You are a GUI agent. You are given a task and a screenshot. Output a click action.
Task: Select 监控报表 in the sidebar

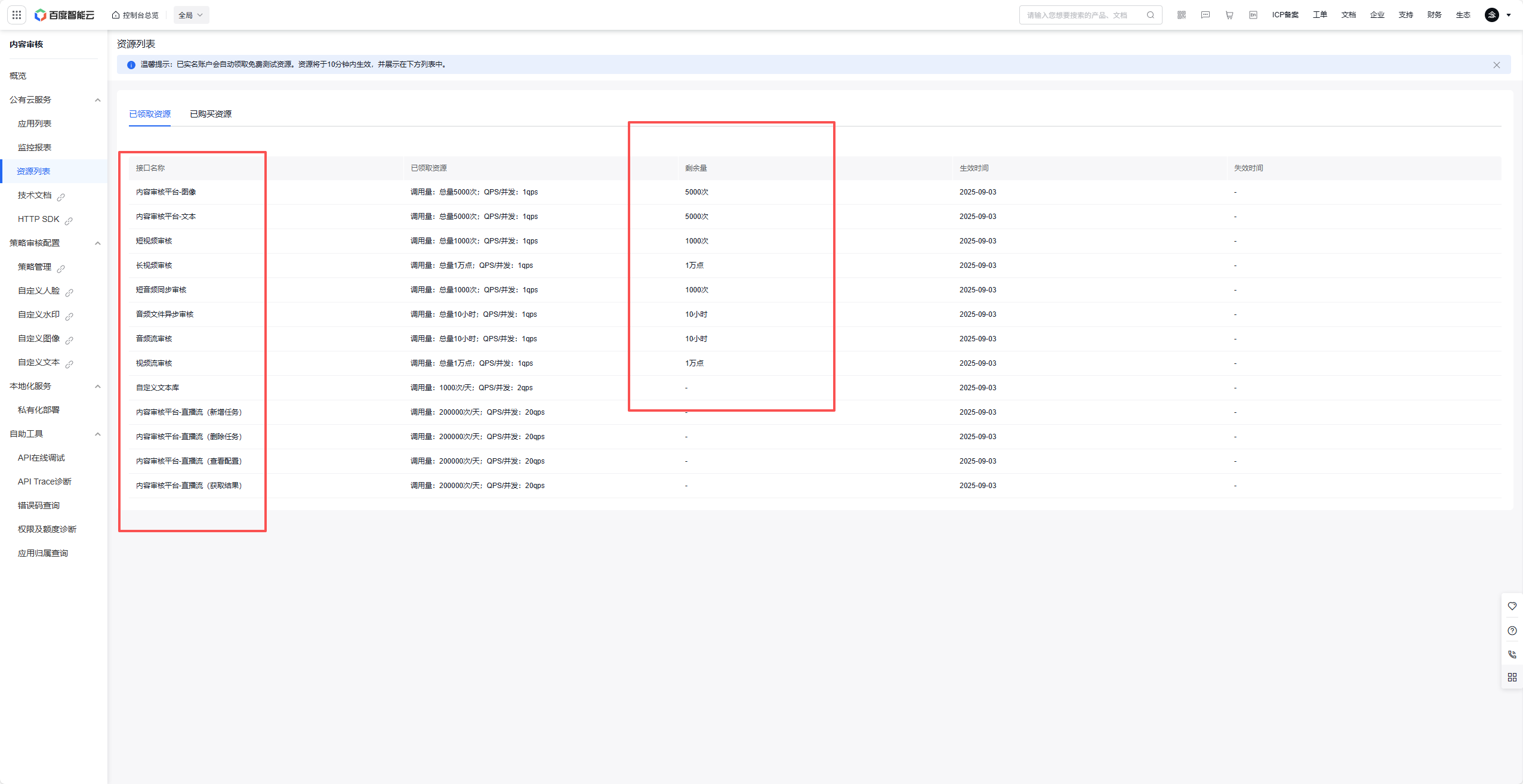[35, 147]
